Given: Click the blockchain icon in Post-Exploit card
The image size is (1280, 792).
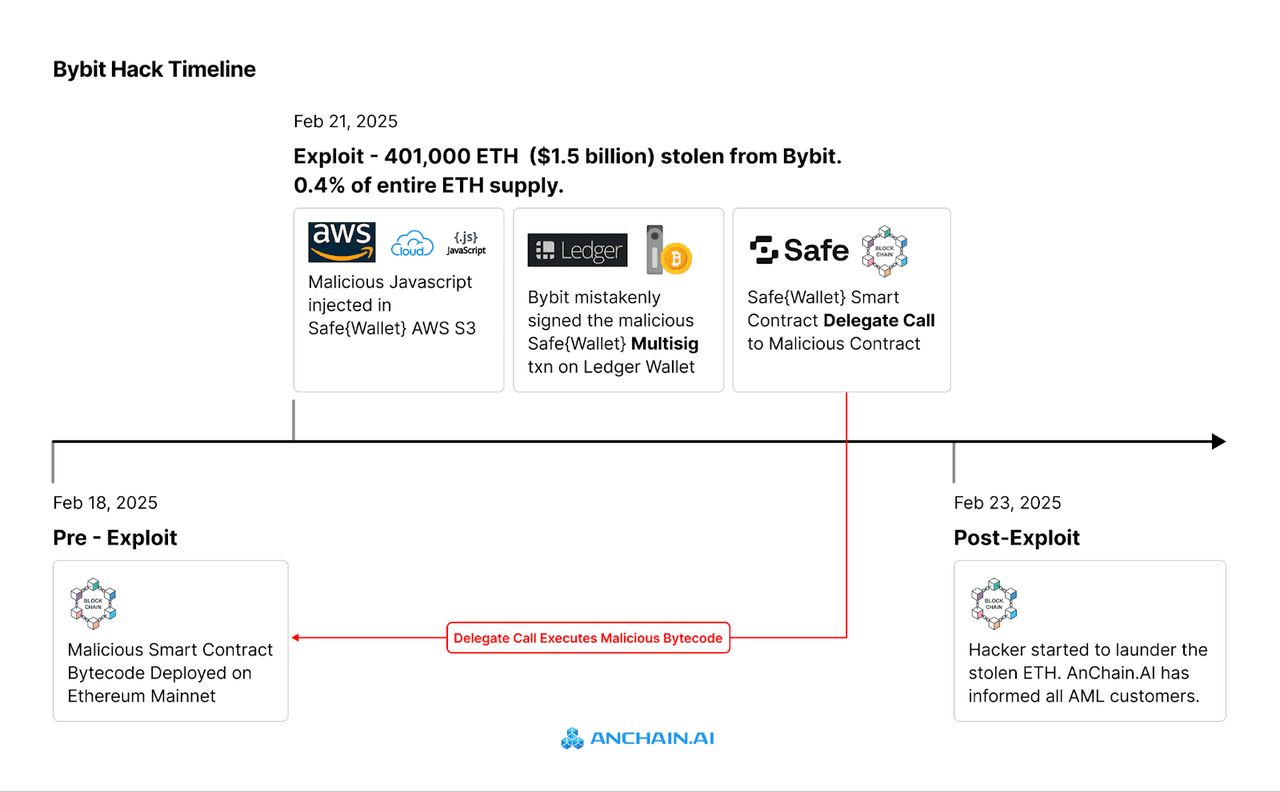Looking at the screenshot, I should pos(994,602).
